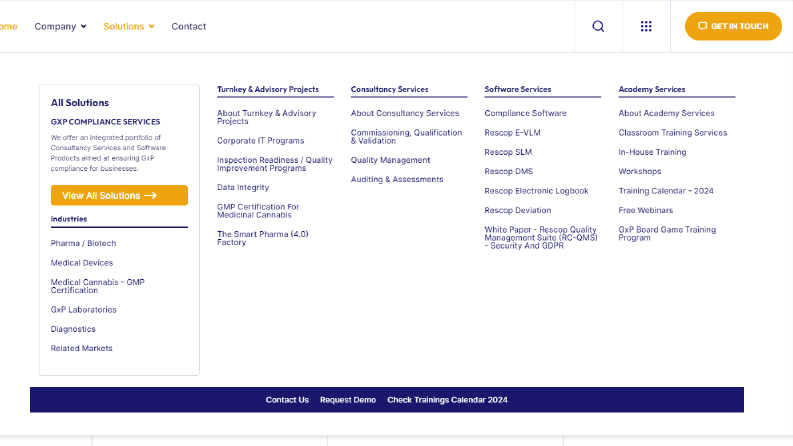This screenshot has width=793, height=446.
Task: Click the Get In Touch button
Action: [x=733, y=26]
